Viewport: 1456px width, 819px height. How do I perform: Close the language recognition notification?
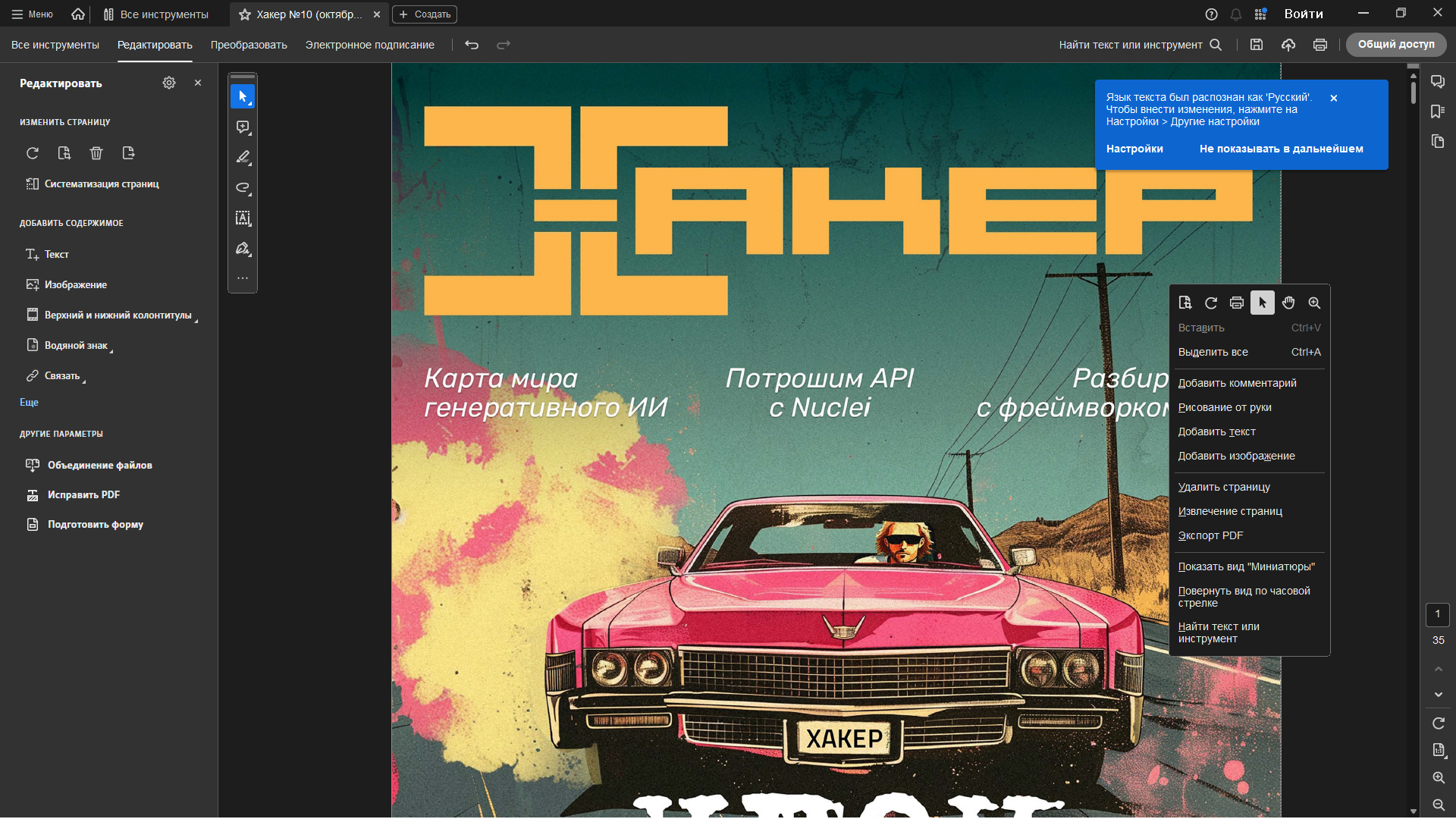pyautogui.click(x=1334, y=98)
